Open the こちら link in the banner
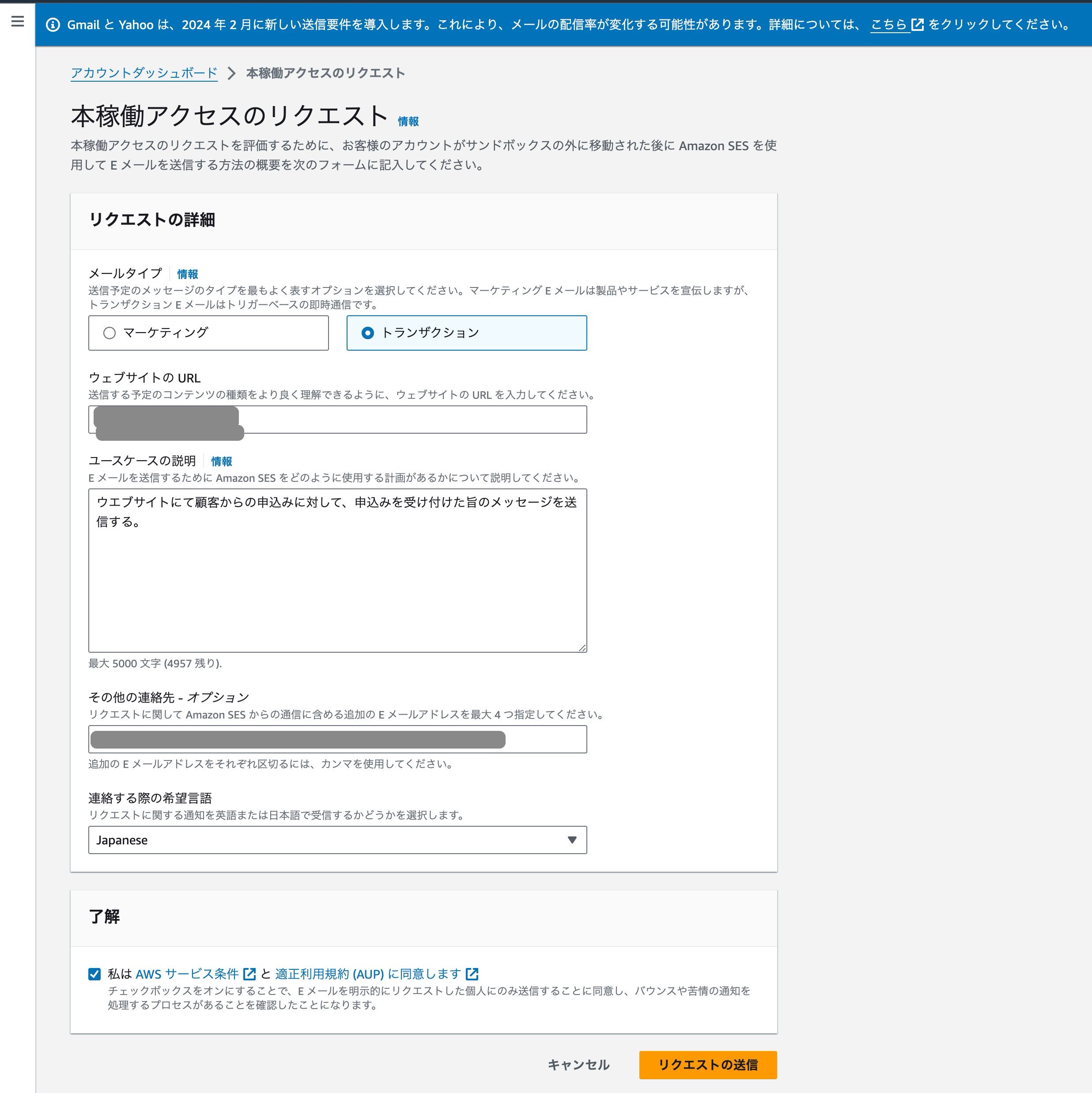 coord(896,25)
